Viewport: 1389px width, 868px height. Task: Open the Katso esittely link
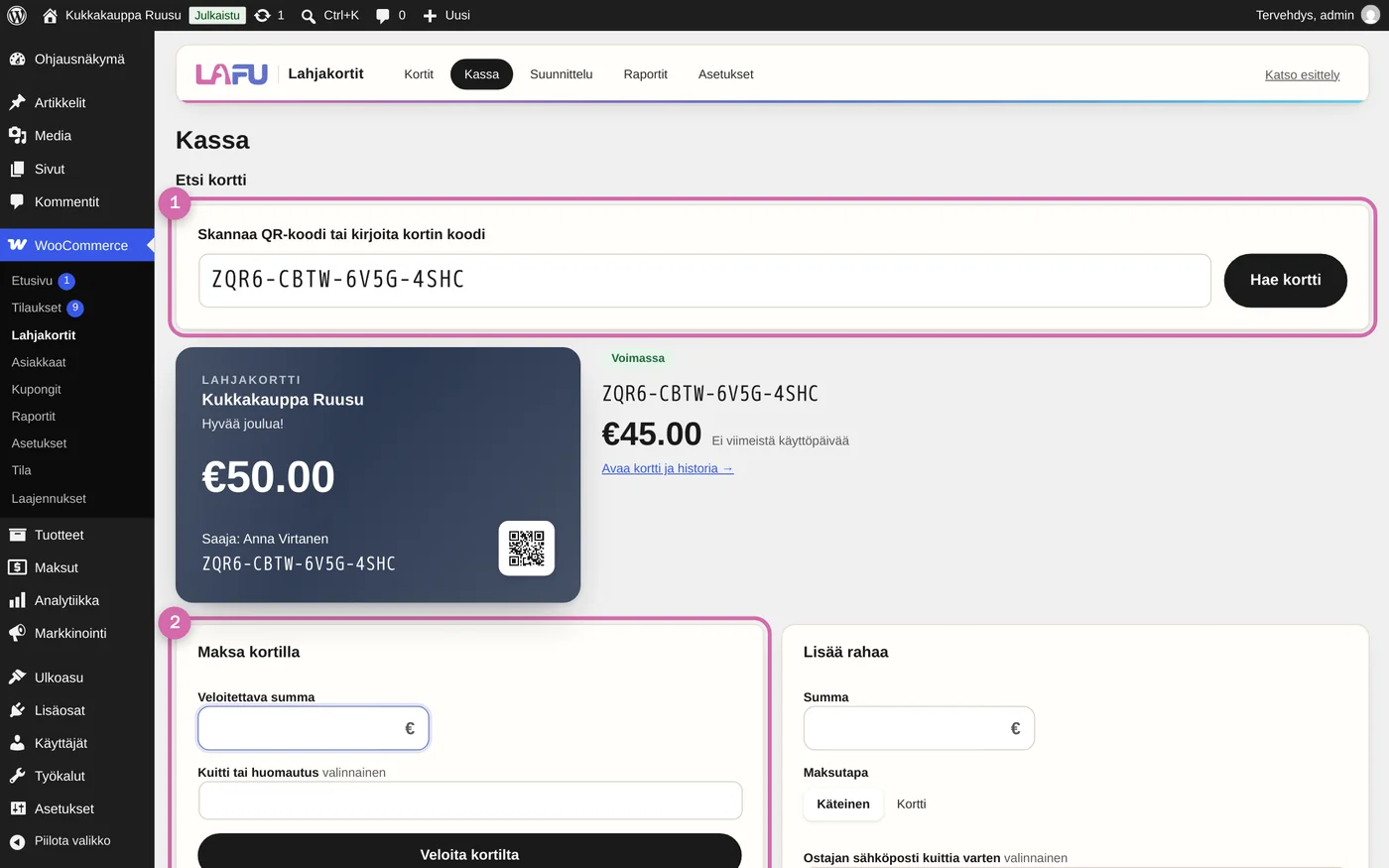(x=1302, y=75)
